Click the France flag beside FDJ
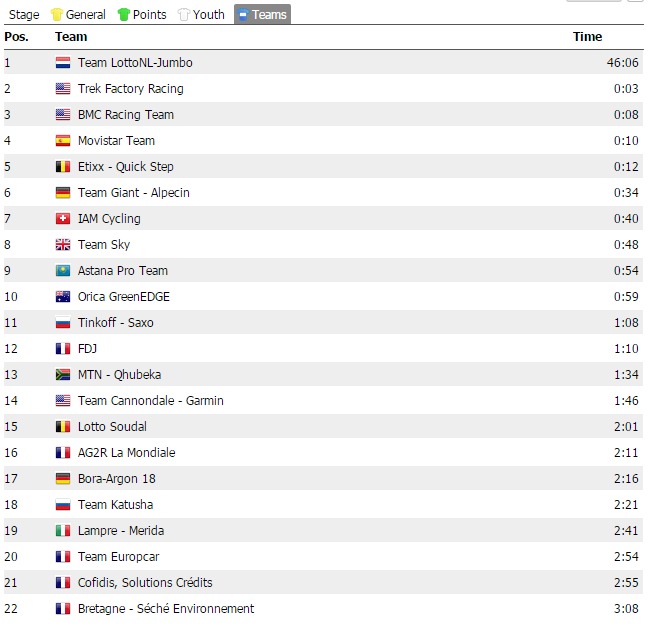 (x=63, y=349)
